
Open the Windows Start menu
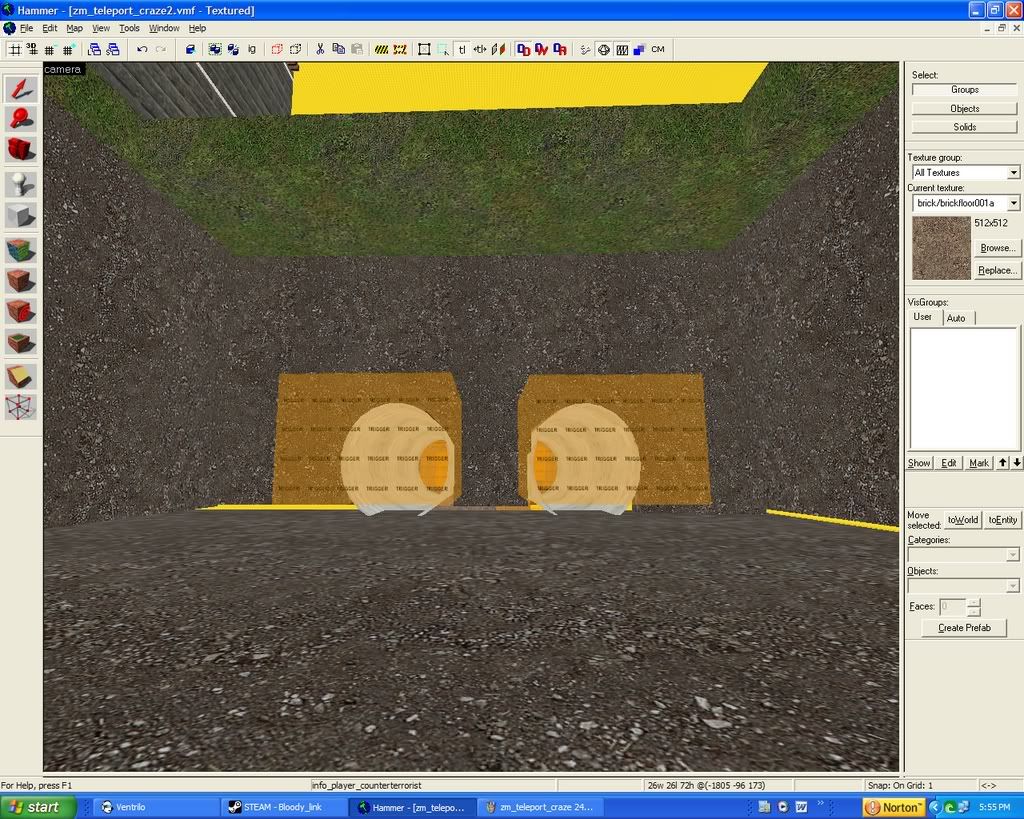[38, 807]
